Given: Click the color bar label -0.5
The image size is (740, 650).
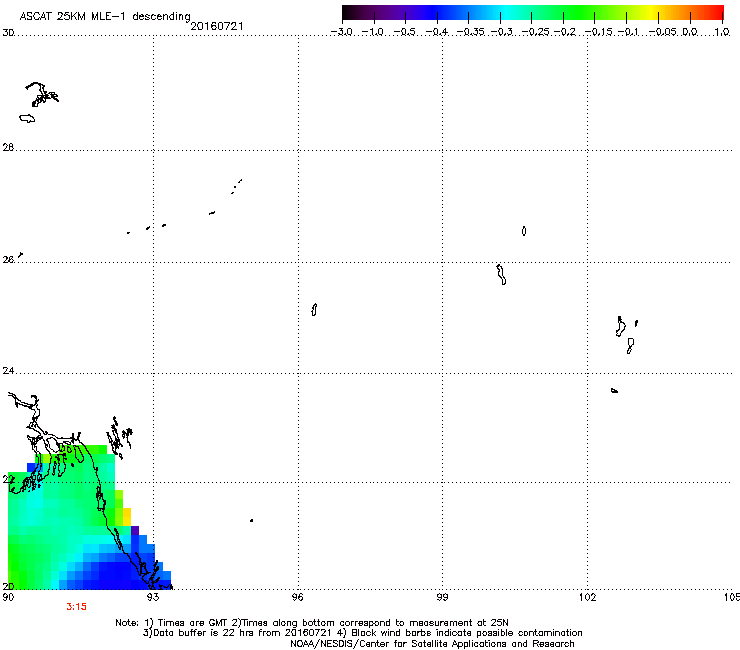Looking at the screenshot, I should 404,32.
